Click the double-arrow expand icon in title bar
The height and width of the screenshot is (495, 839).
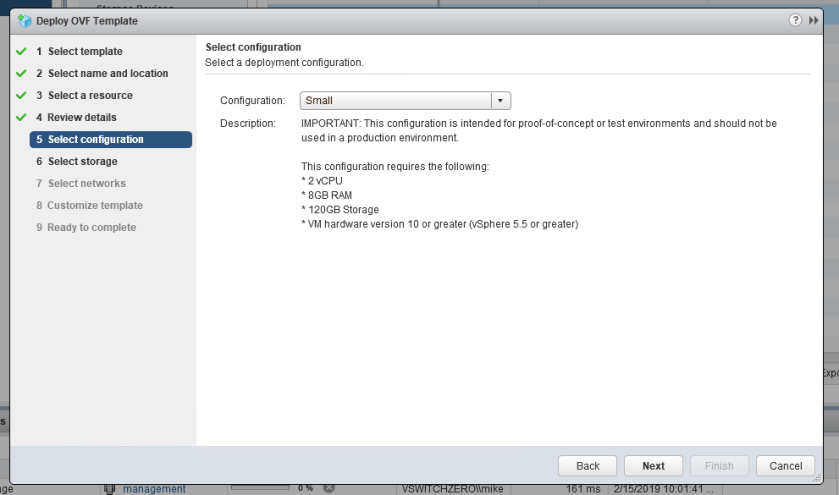point(813,20)
